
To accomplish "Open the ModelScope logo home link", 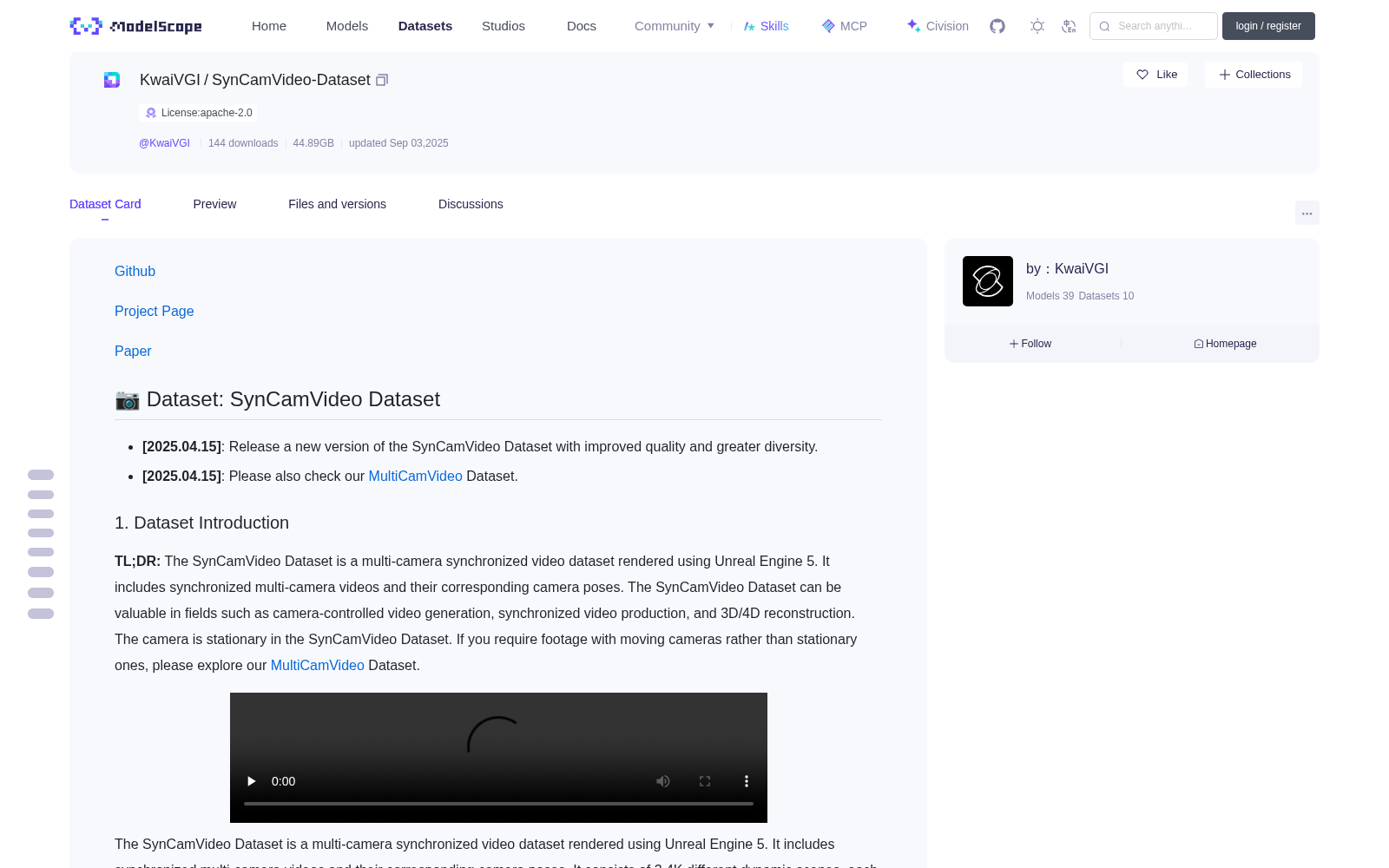I will click(136, 26).
